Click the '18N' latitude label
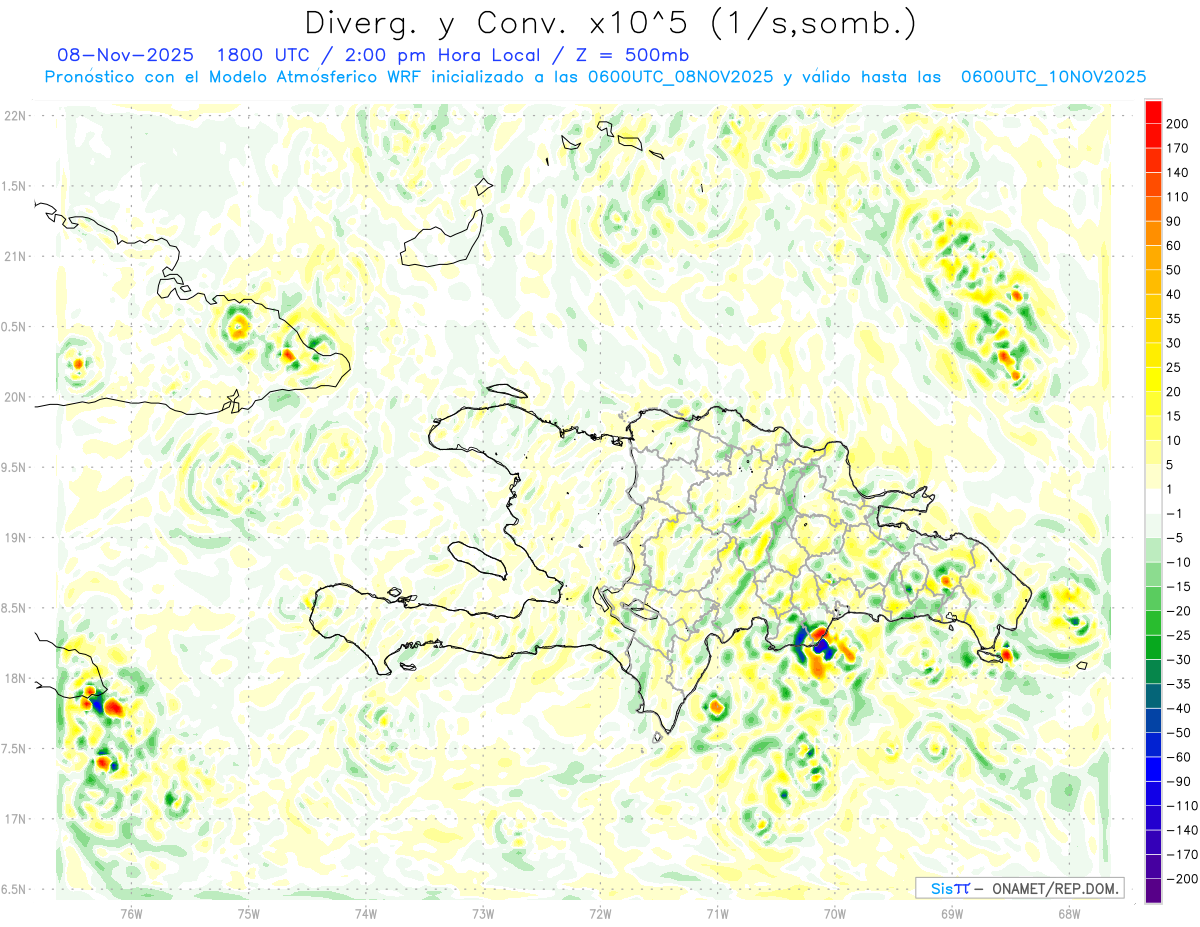 (x=14, y=678)
